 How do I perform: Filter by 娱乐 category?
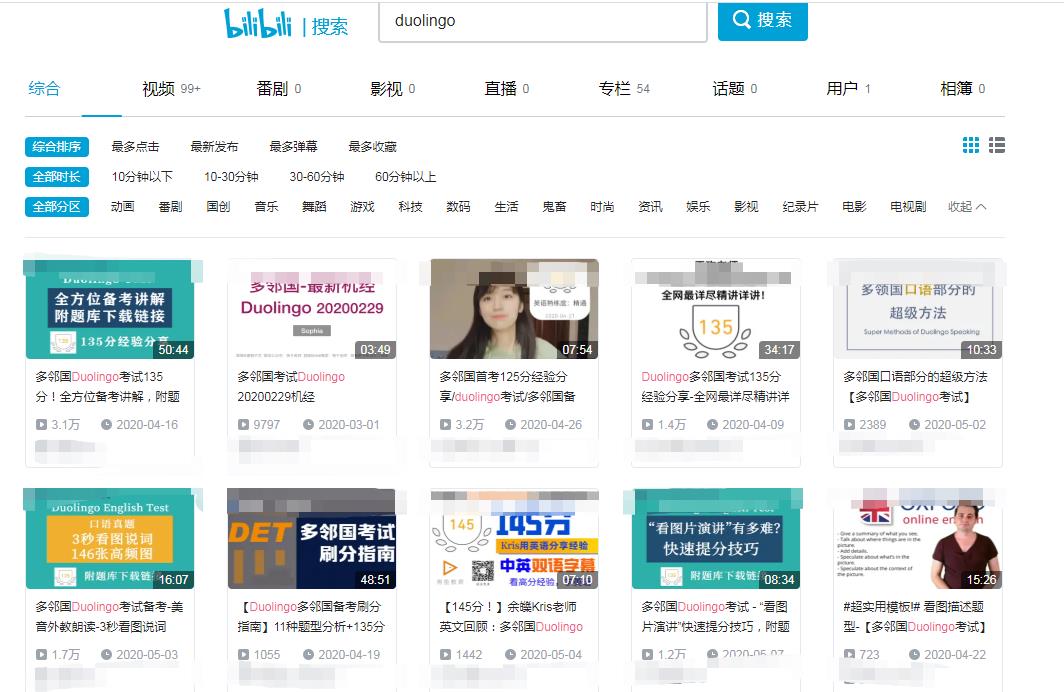[698, 207]
